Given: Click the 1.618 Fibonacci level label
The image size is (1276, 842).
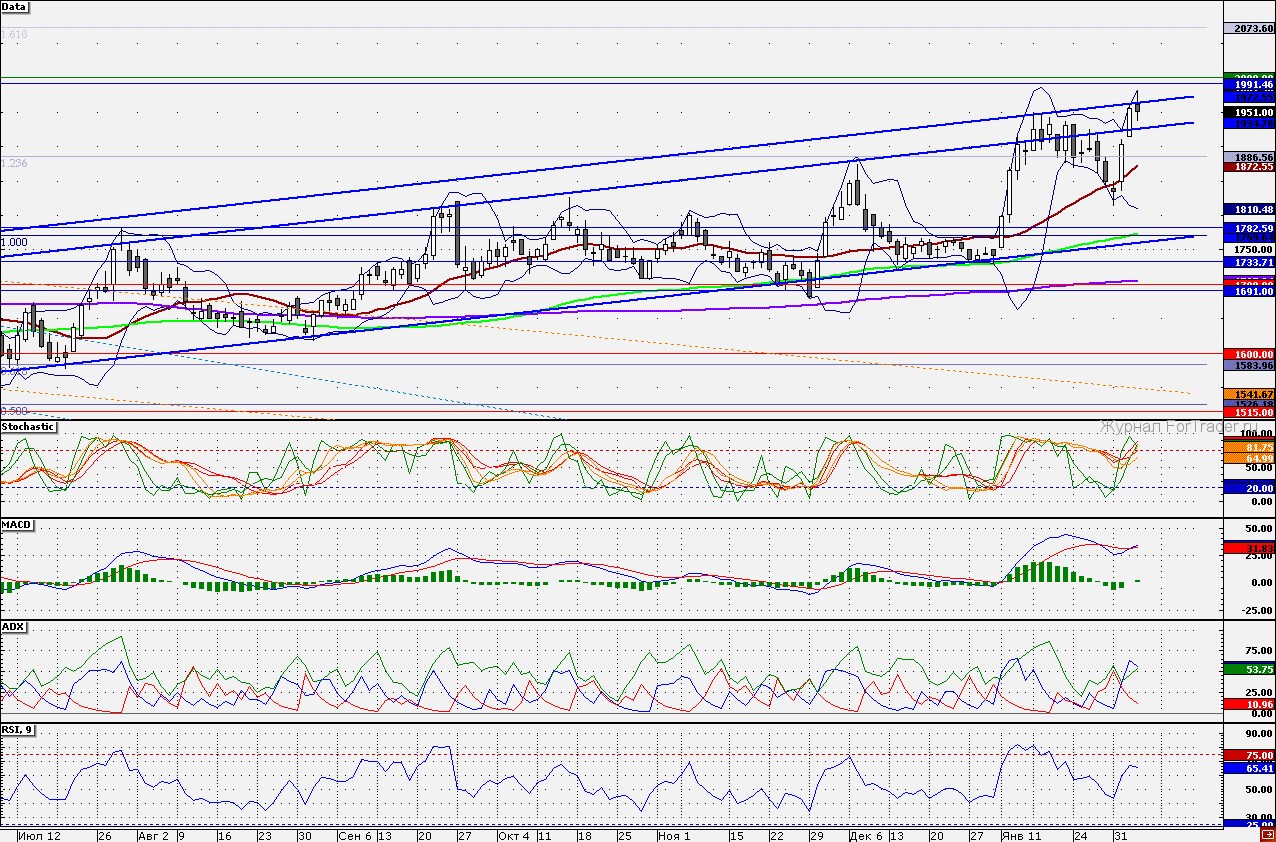Looking at the screenshot, I should (15, 35).
